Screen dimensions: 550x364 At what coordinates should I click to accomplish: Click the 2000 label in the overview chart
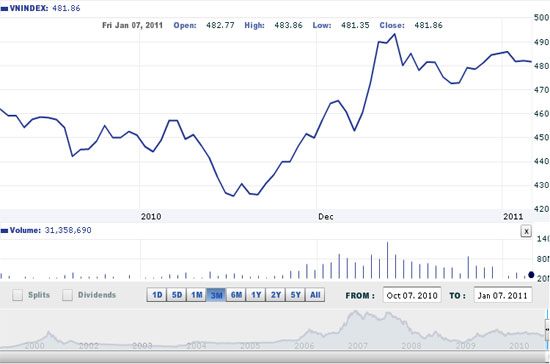(34, 346)
